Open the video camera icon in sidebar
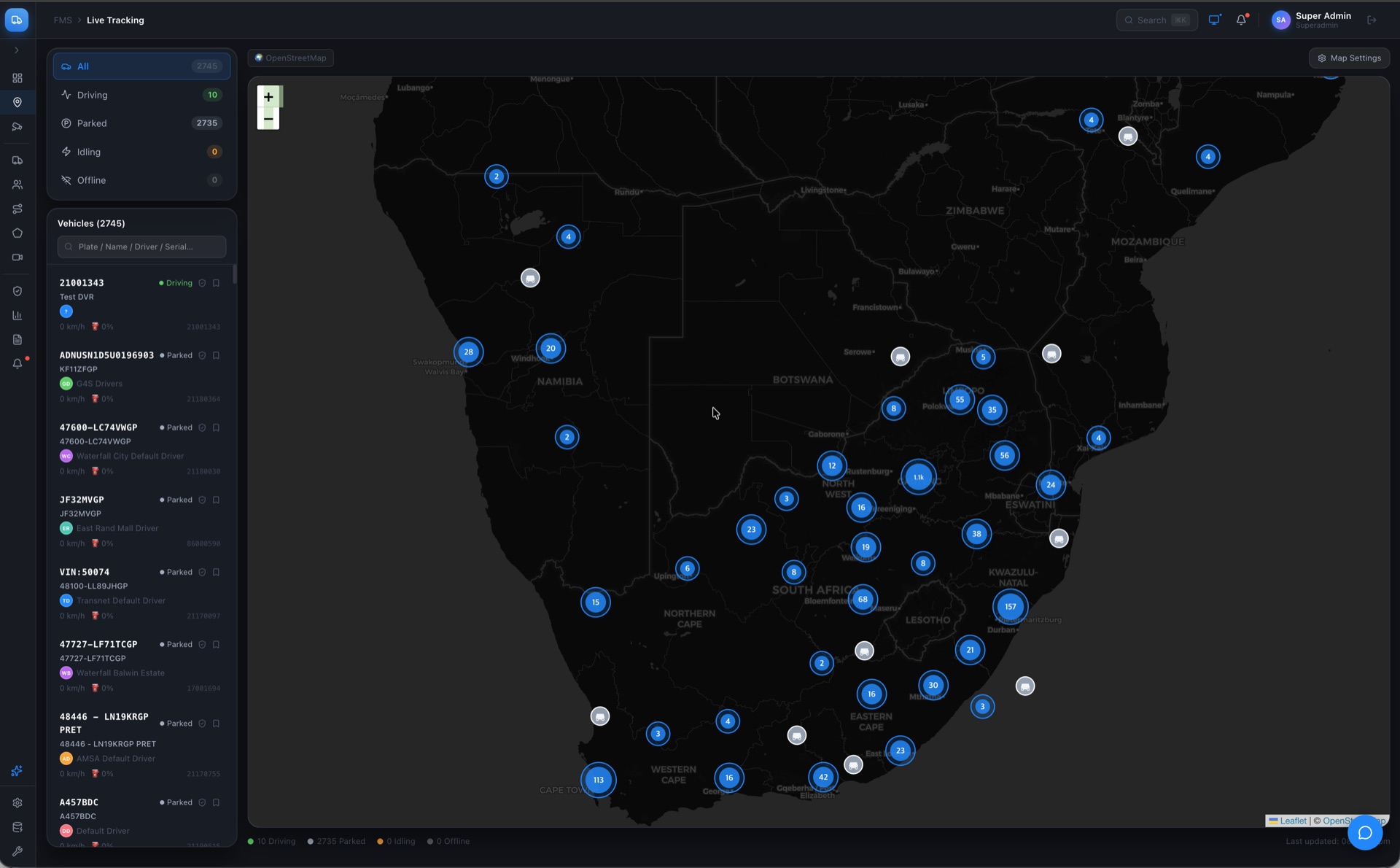This screenshot has height=868, width=1400. pyautogui.click(x=17, y=257)
